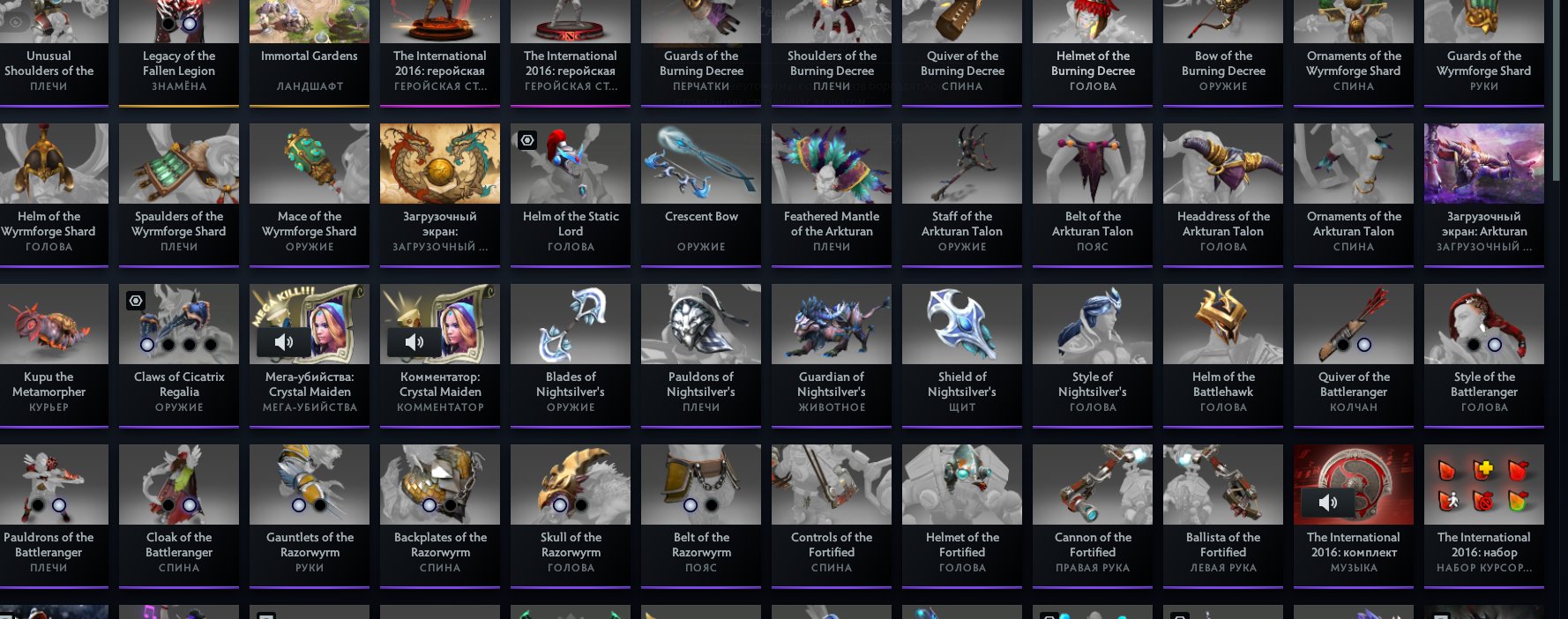Open Crescent Bow item

point(701,193)
